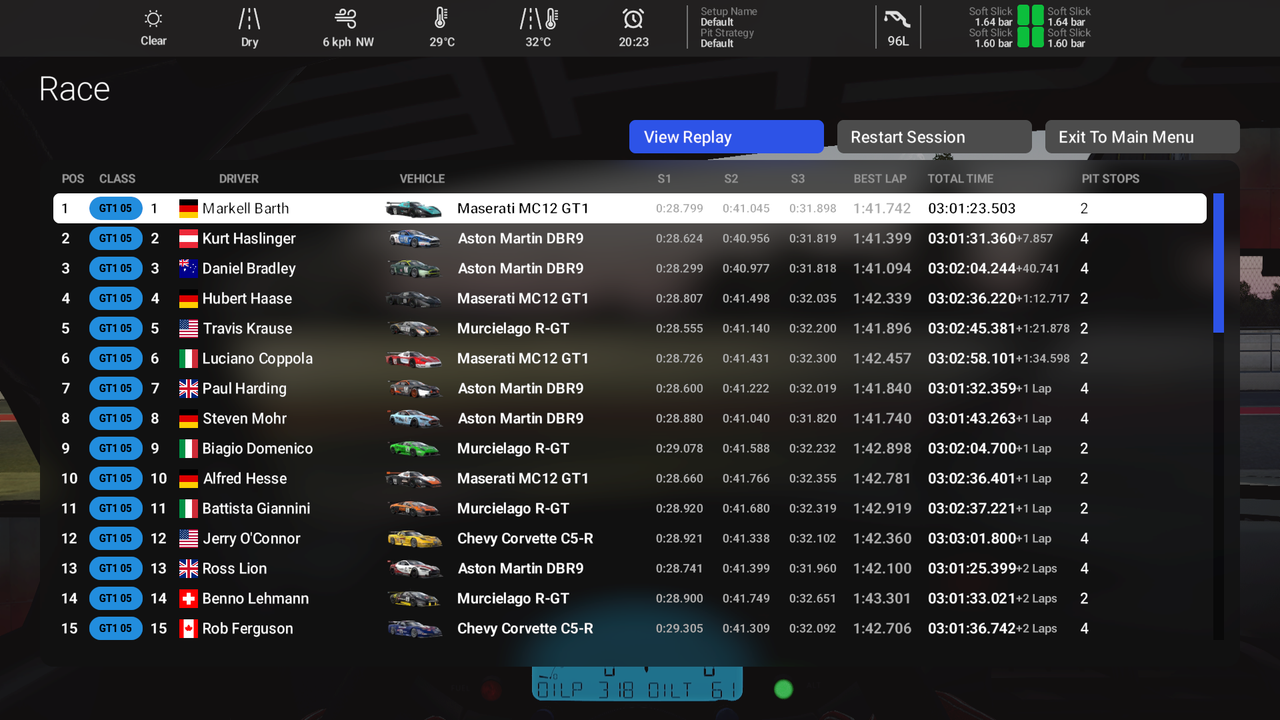The image size is (1280, 720).
Task: Click the green tyre status indicators
Action: coord(1030,27)
